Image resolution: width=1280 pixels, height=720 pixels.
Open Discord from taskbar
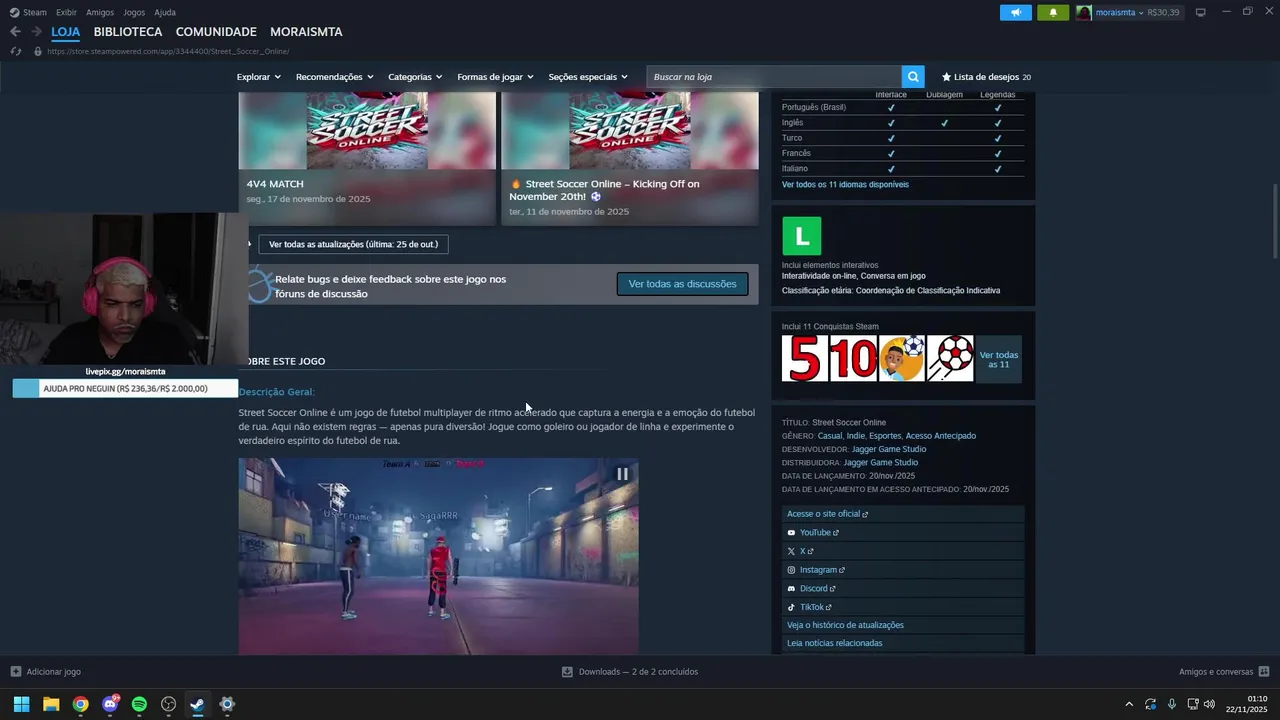[110, 704]
